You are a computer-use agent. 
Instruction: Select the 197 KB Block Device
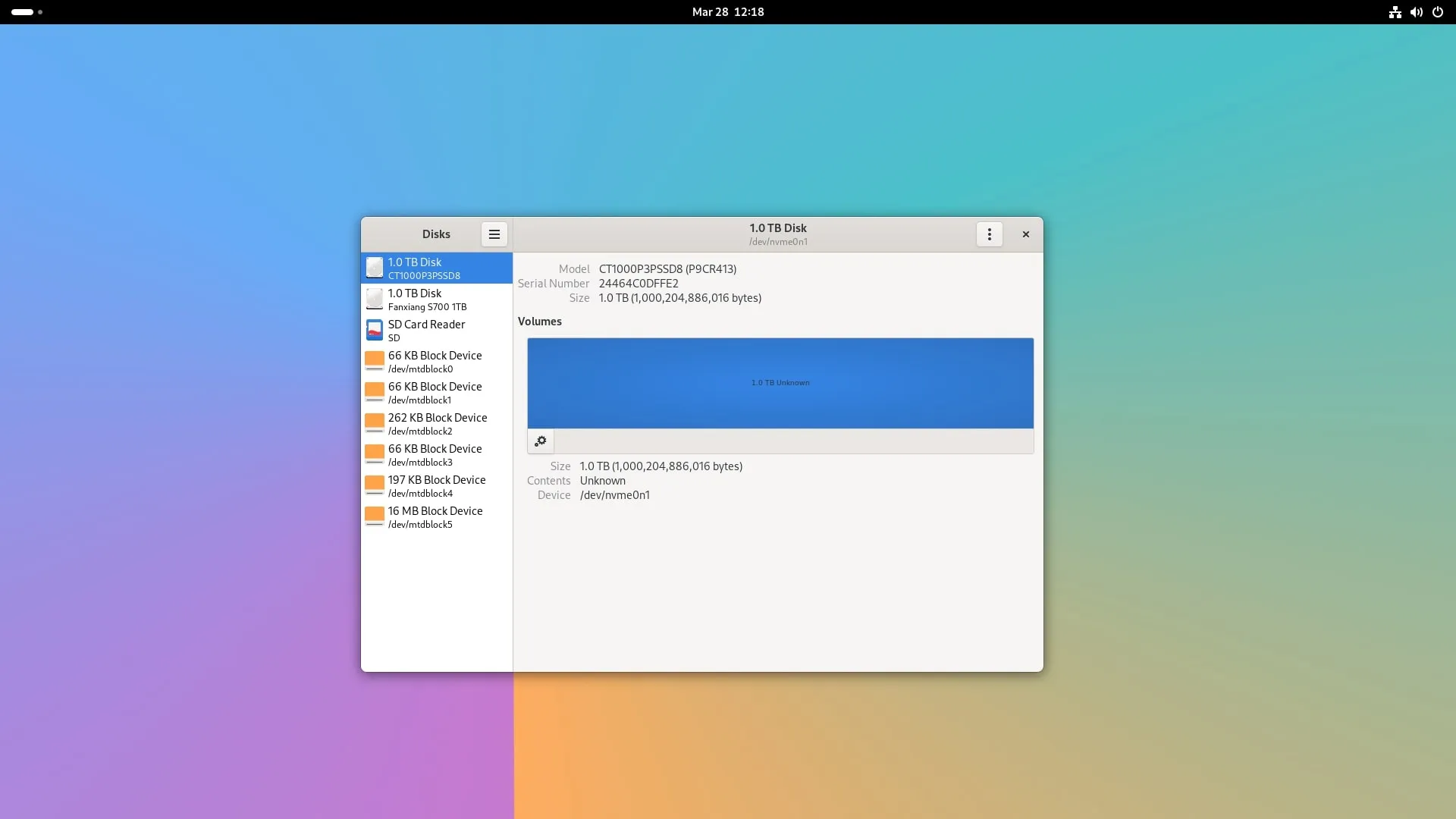pyautogui.click(x=436, y=486)
